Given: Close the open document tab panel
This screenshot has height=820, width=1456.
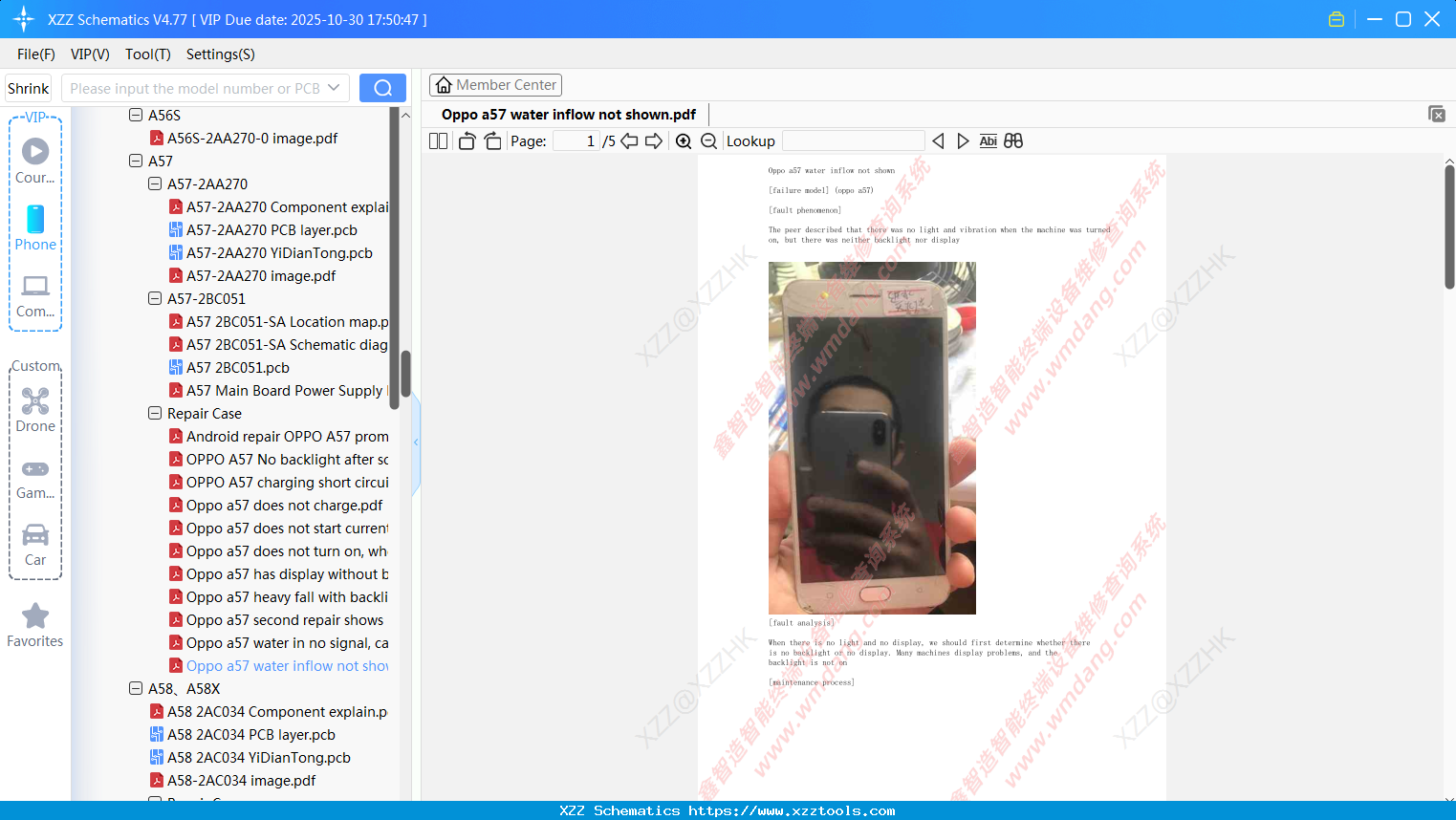Looking at the screenshot, I should pos(1436,114).
